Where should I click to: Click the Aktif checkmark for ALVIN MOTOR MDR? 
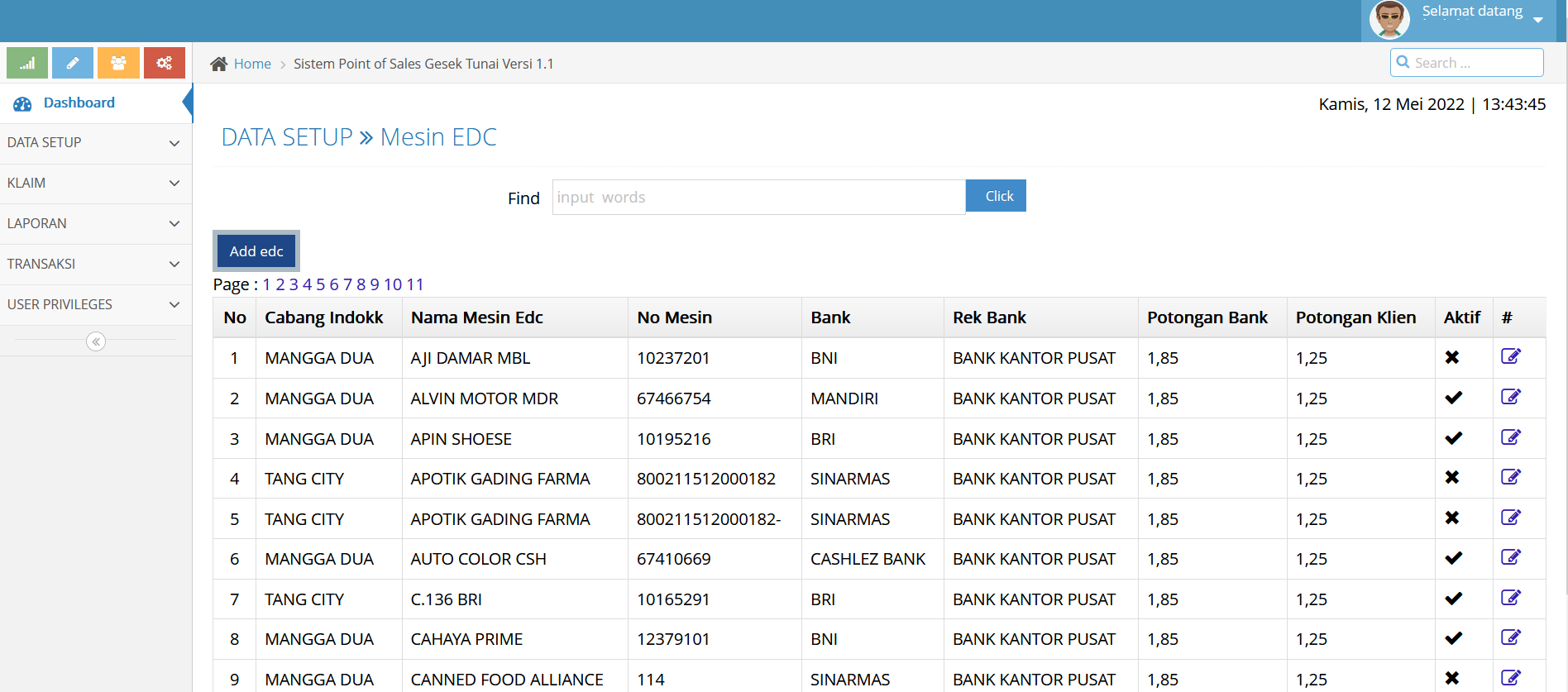[x=1453, y=398]
